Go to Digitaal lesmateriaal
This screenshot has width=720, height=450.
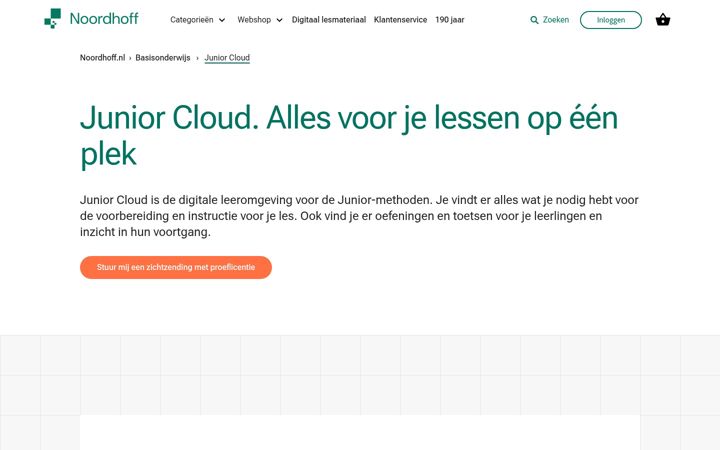(329, 20)
